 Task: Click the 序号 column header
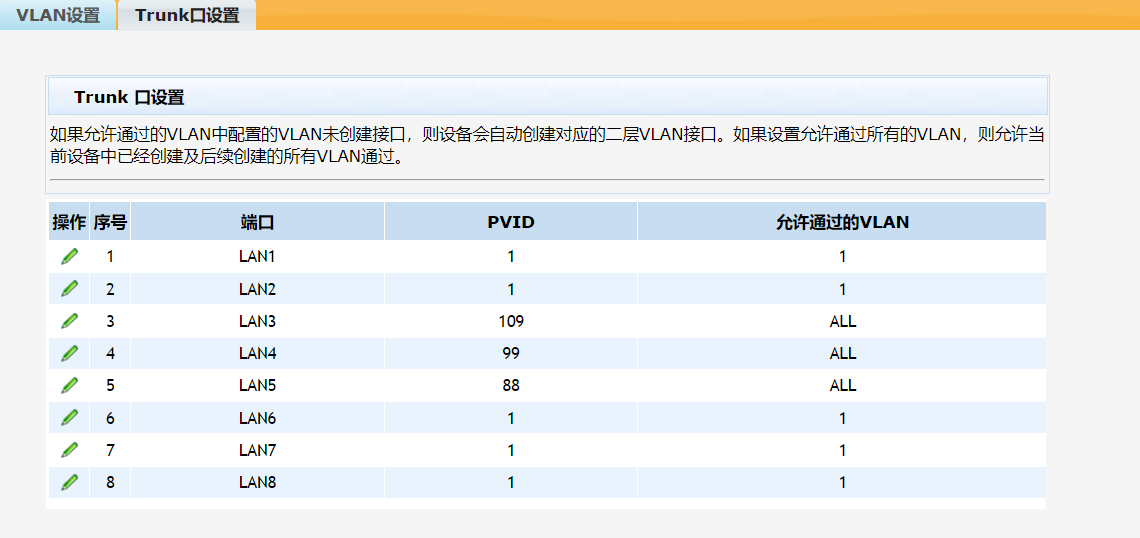point(110,222)
